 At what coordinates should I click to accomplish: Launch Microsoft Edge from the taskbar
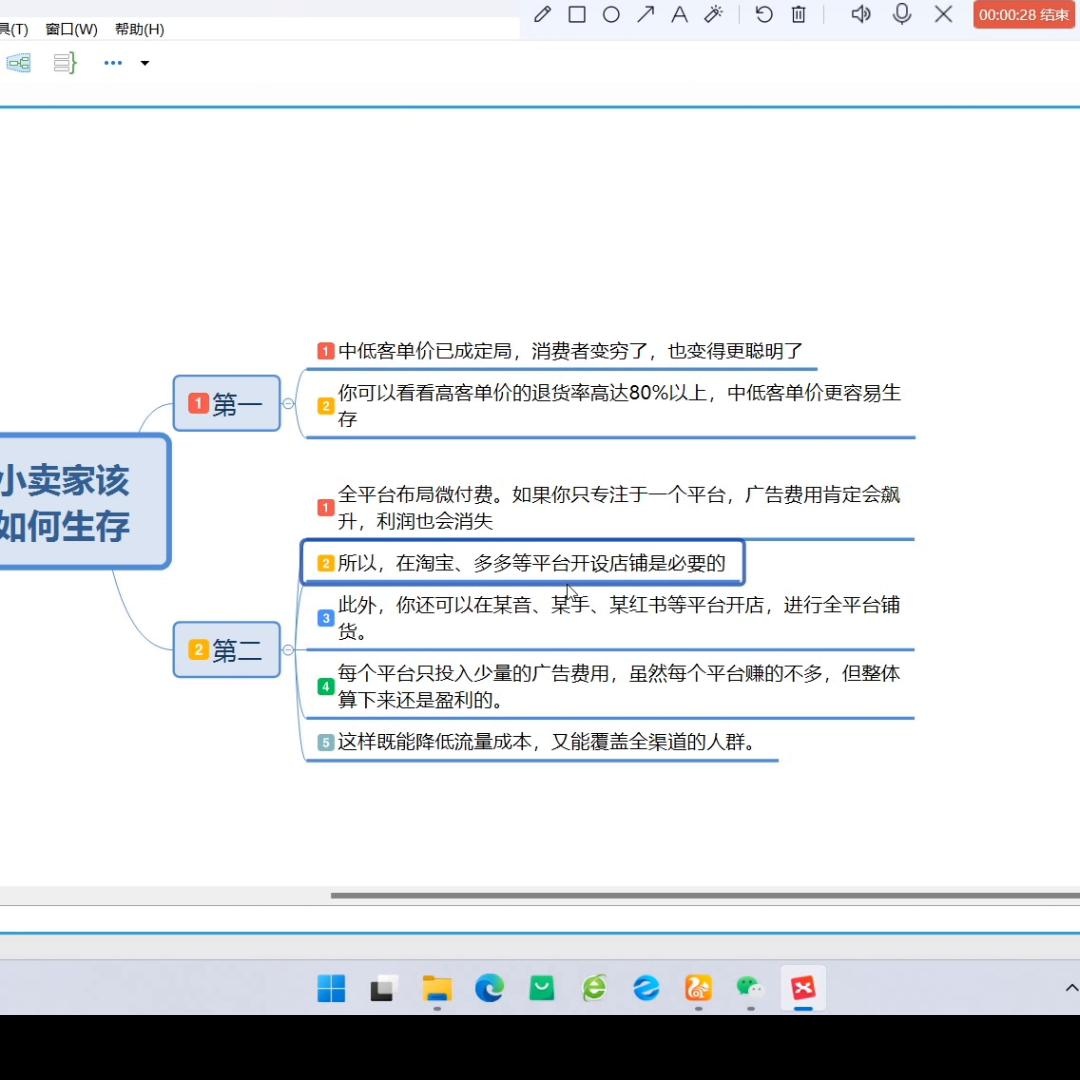(x=489, y=988)
